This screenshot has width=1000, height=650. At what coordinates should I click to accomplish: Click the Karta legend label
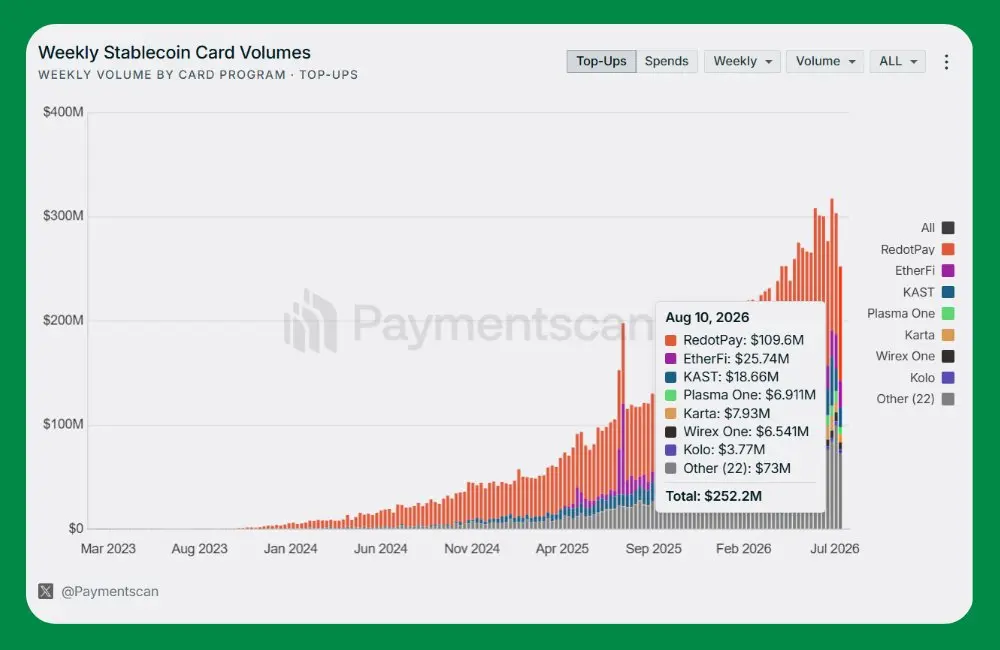[920, 335]
